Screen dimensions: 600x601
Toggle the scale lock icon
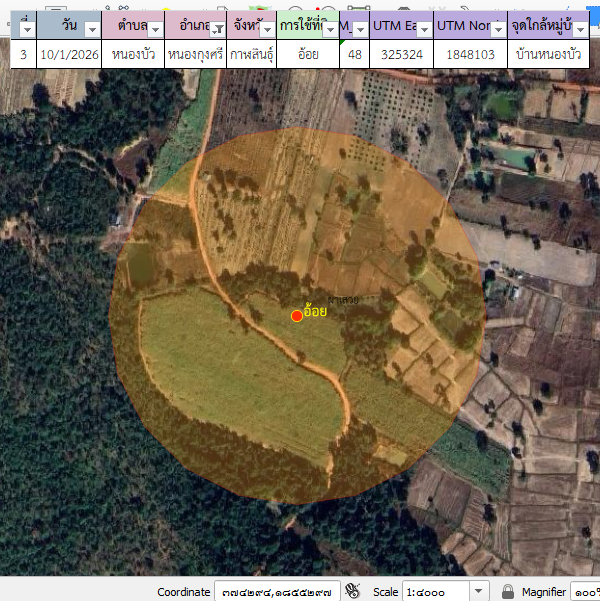point(508,592)
